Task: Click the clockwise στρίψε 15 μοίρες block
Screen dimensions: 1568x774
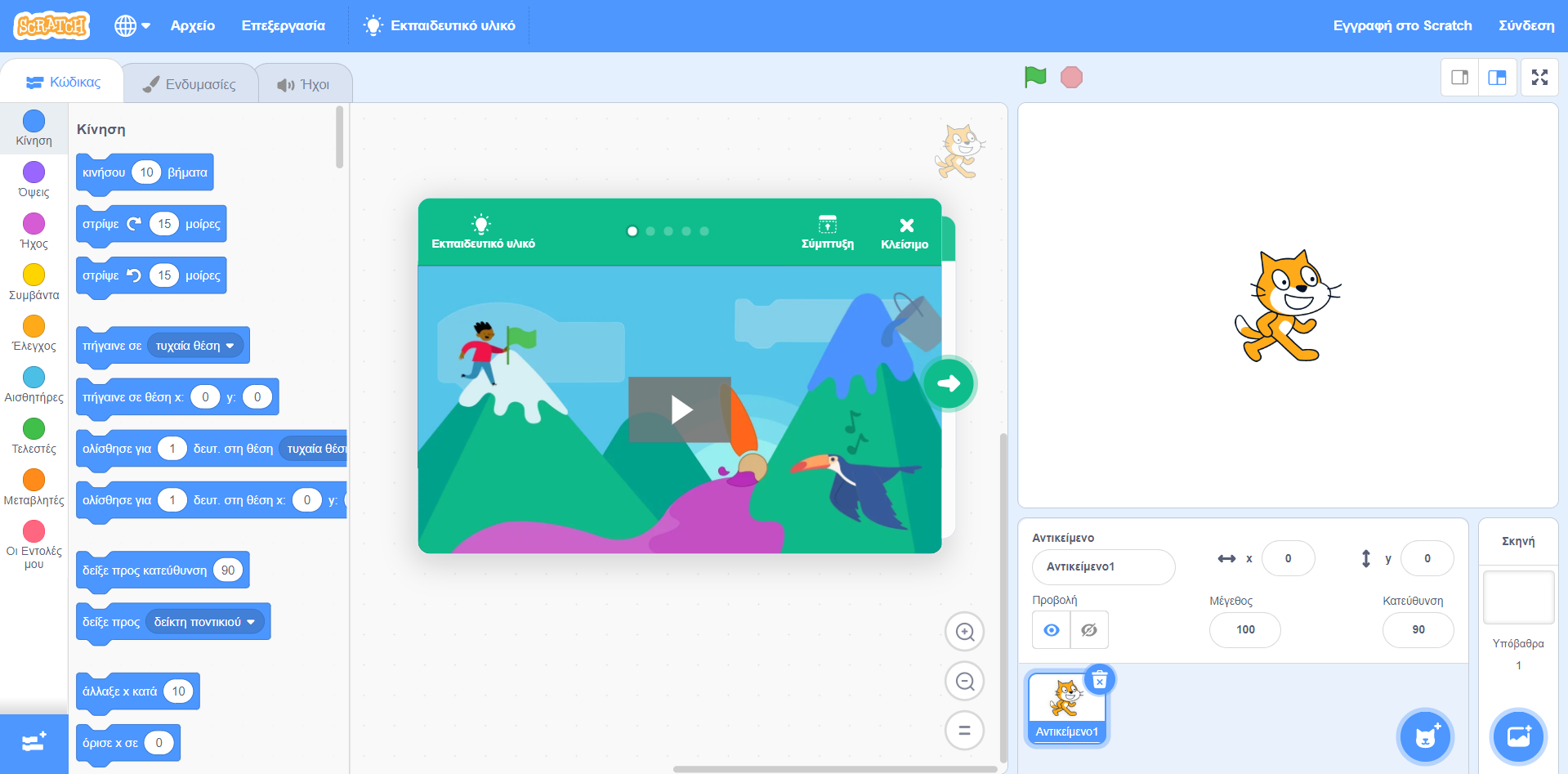Action: point(151,224)
